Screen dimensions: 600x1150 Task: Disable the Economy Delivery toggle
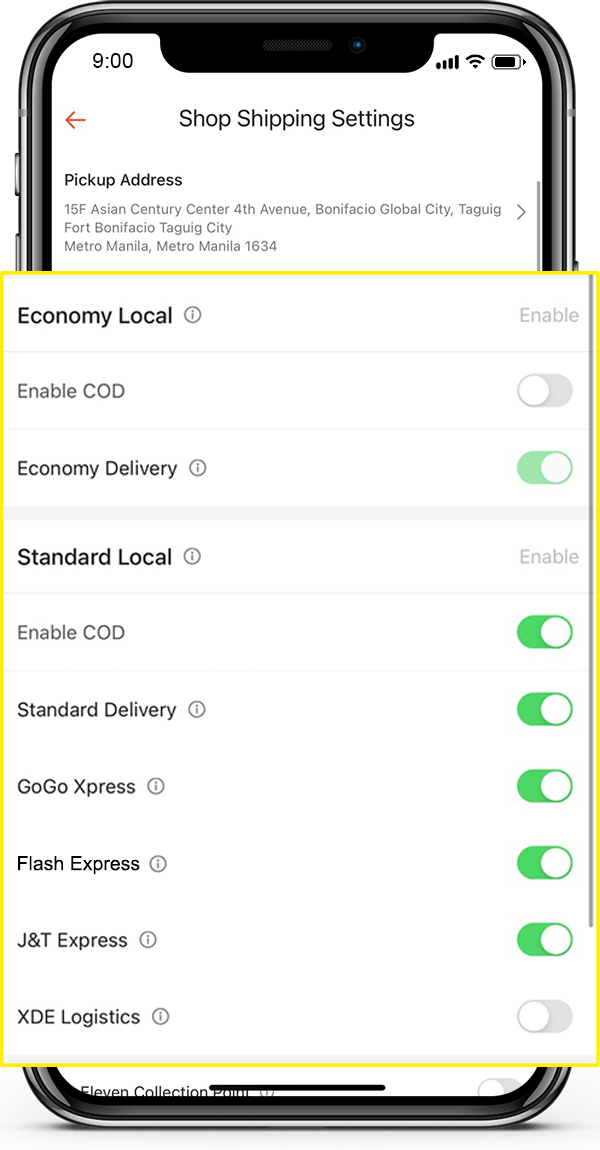[x=544, y=467]
